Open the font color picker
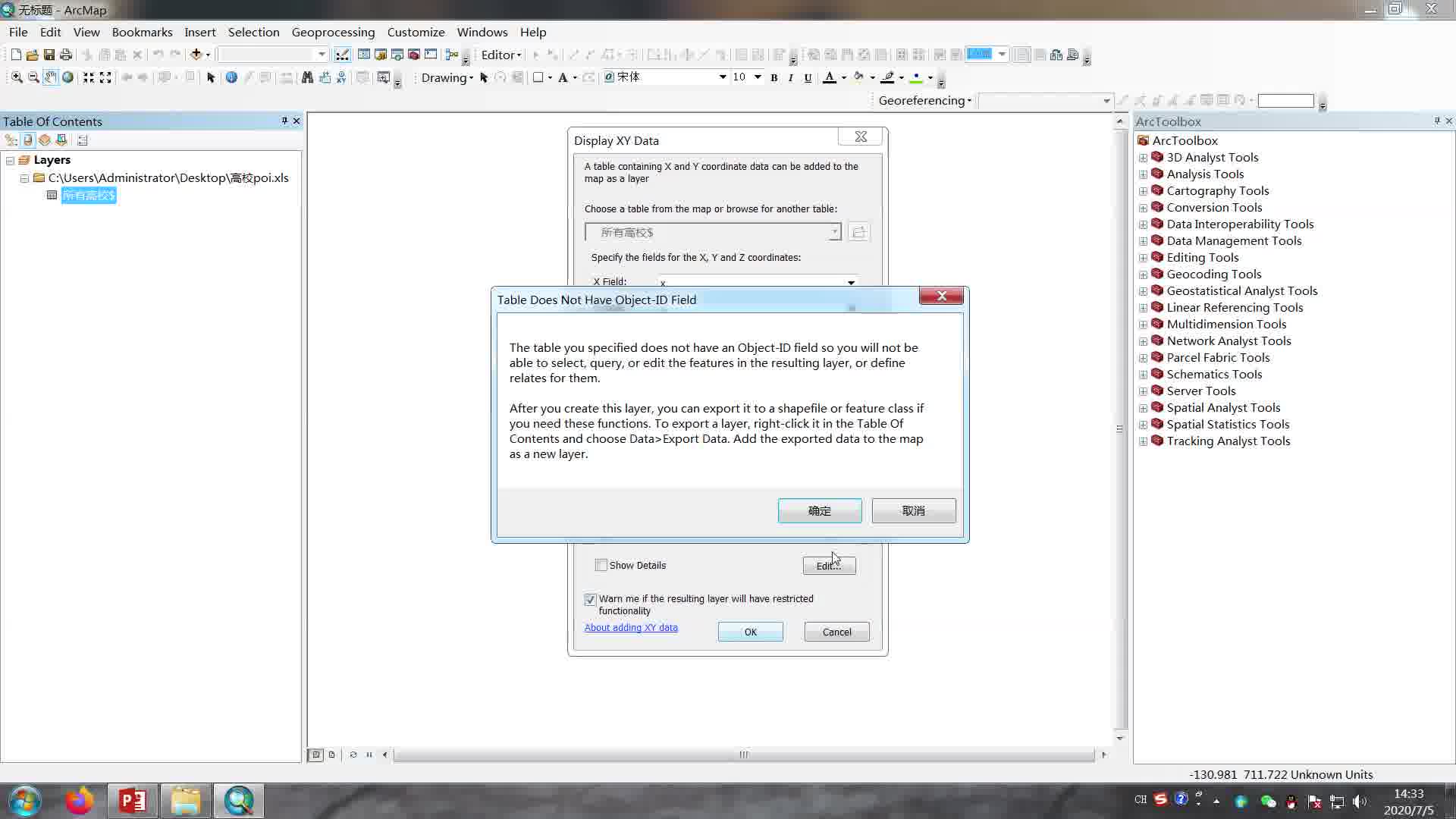Image resolution: width=1456 pixels, height=819 pixels. [835, 77]
